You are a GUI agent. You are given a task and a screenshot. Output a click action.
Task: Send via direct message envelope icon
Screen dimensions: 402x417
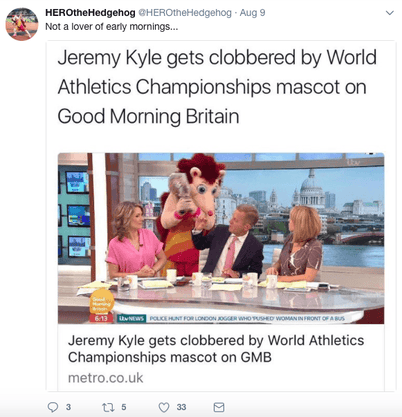219,407
